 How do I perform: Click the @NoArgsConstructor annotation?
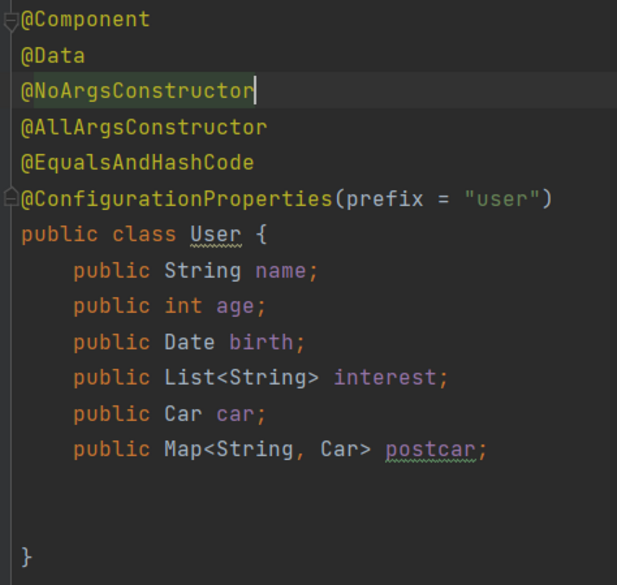pyautogui.click(x=137, y=91)
